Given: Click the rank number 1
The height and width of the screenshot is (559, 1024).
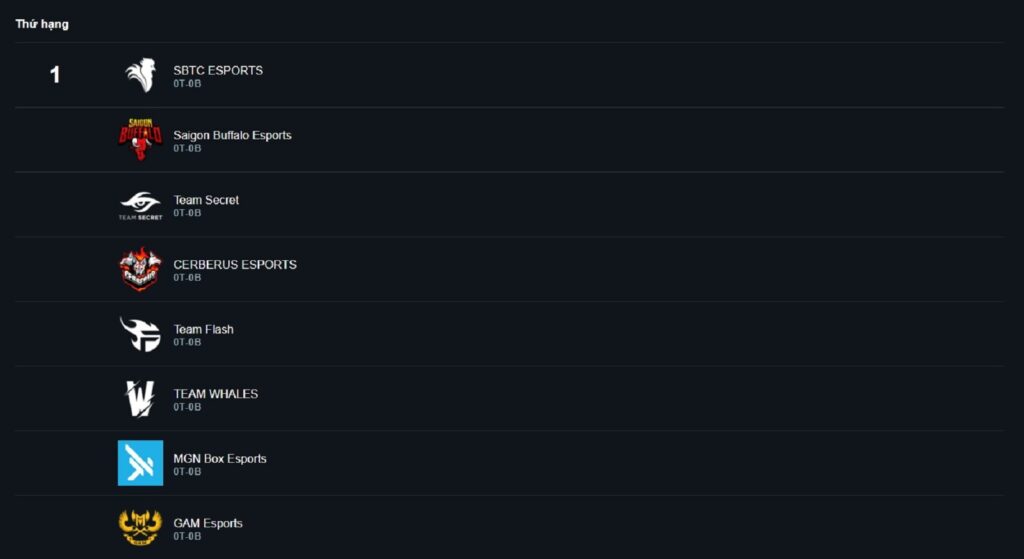Looking at the screenshot, I should (55, 75).
